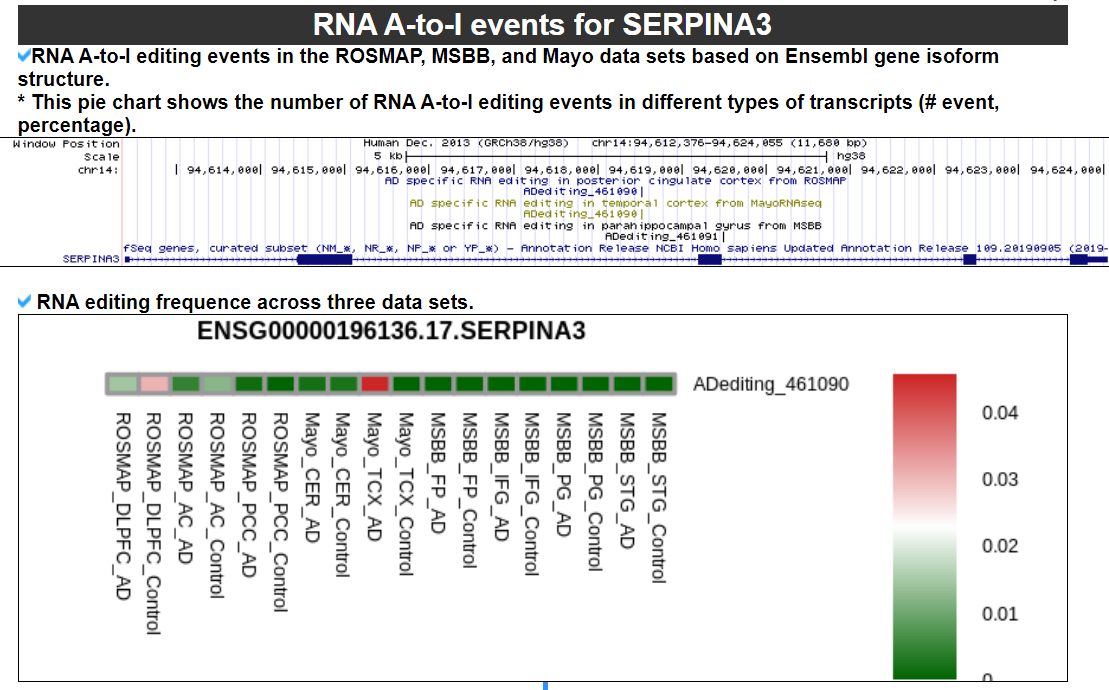This screenshot has width=1109, height=690.
Task: Click the checkmark icon before RNA A-to-I editing events
Action: click(x=24, y=56)
